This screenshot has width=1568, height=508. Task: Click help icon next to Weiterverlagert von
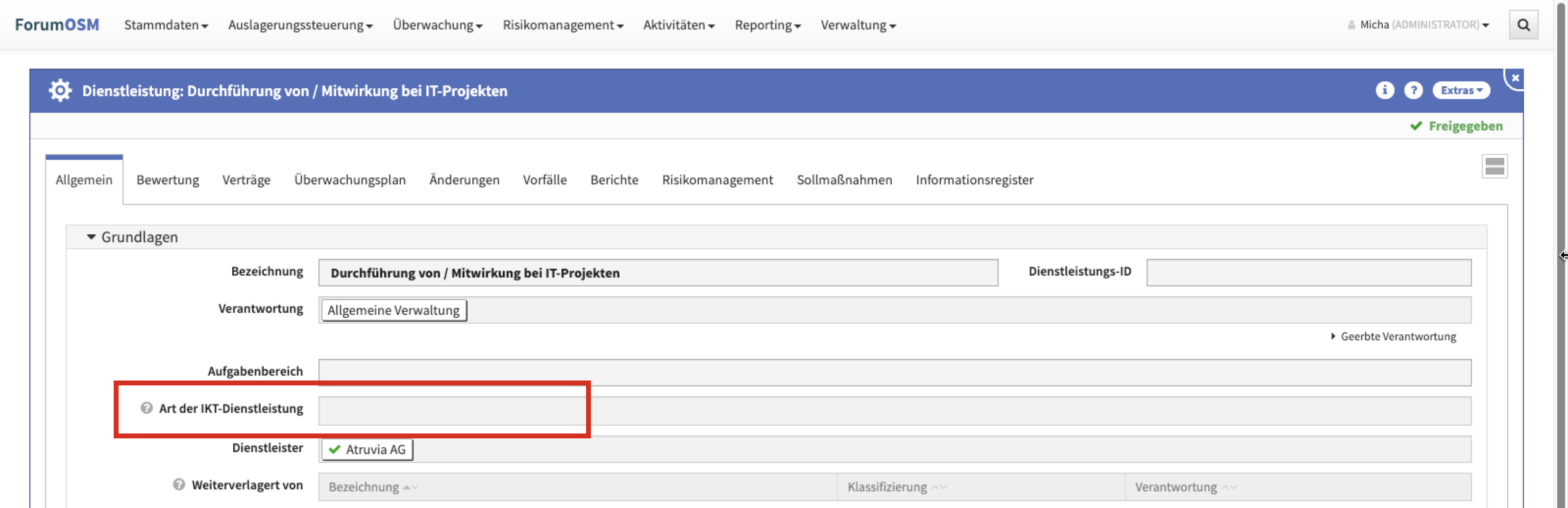click(x=179, y=484)
